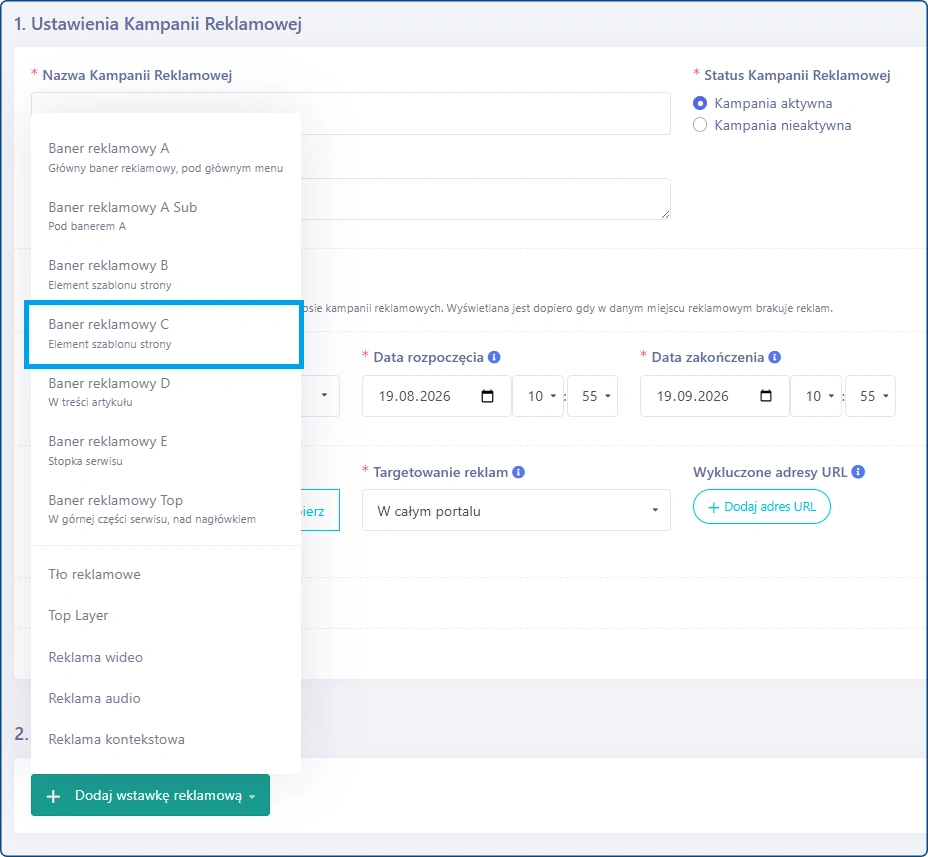Click info icon beside Targetowanie reklam
Viewport: 928px width, 857px height.
click(x=518, y=472)
